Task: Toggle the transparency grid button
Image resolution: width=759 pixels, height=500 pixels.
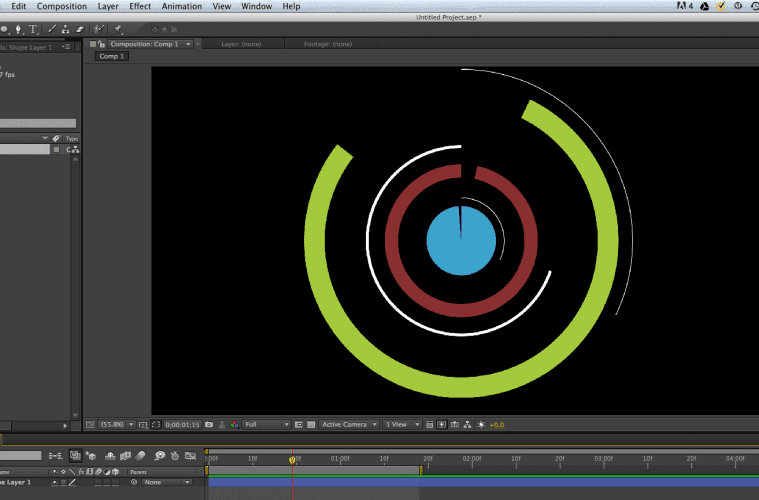Action: click(312, 425)
